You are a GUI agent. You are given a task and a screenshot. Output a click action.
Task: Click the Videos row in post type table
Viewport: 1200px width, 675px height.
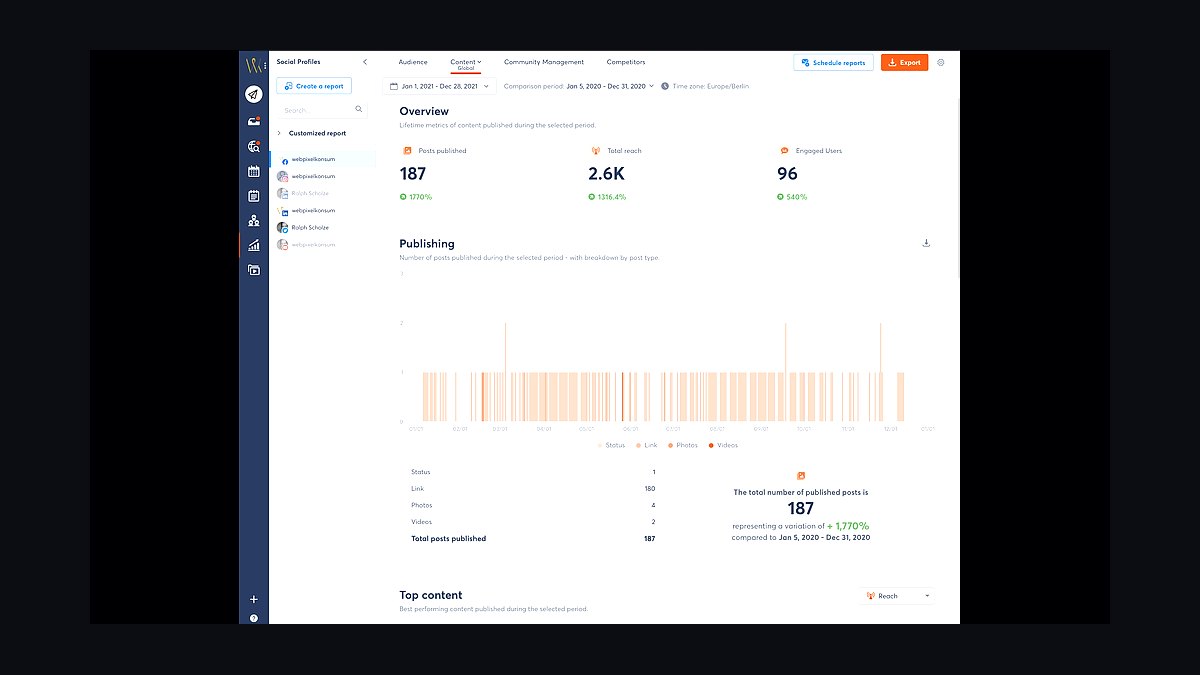tap(533, 522)
